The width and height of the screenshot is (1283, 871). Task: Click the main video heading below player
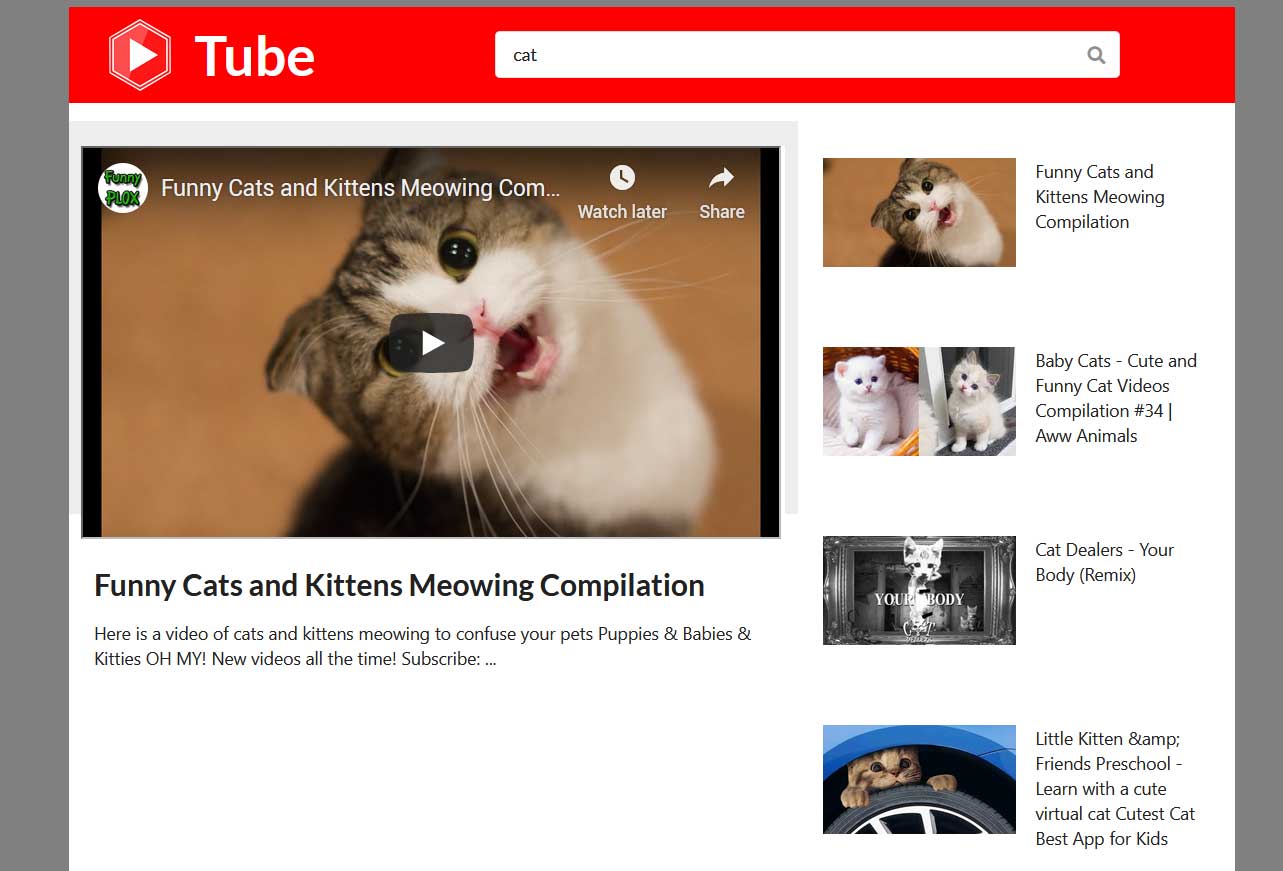pos(399,585)
